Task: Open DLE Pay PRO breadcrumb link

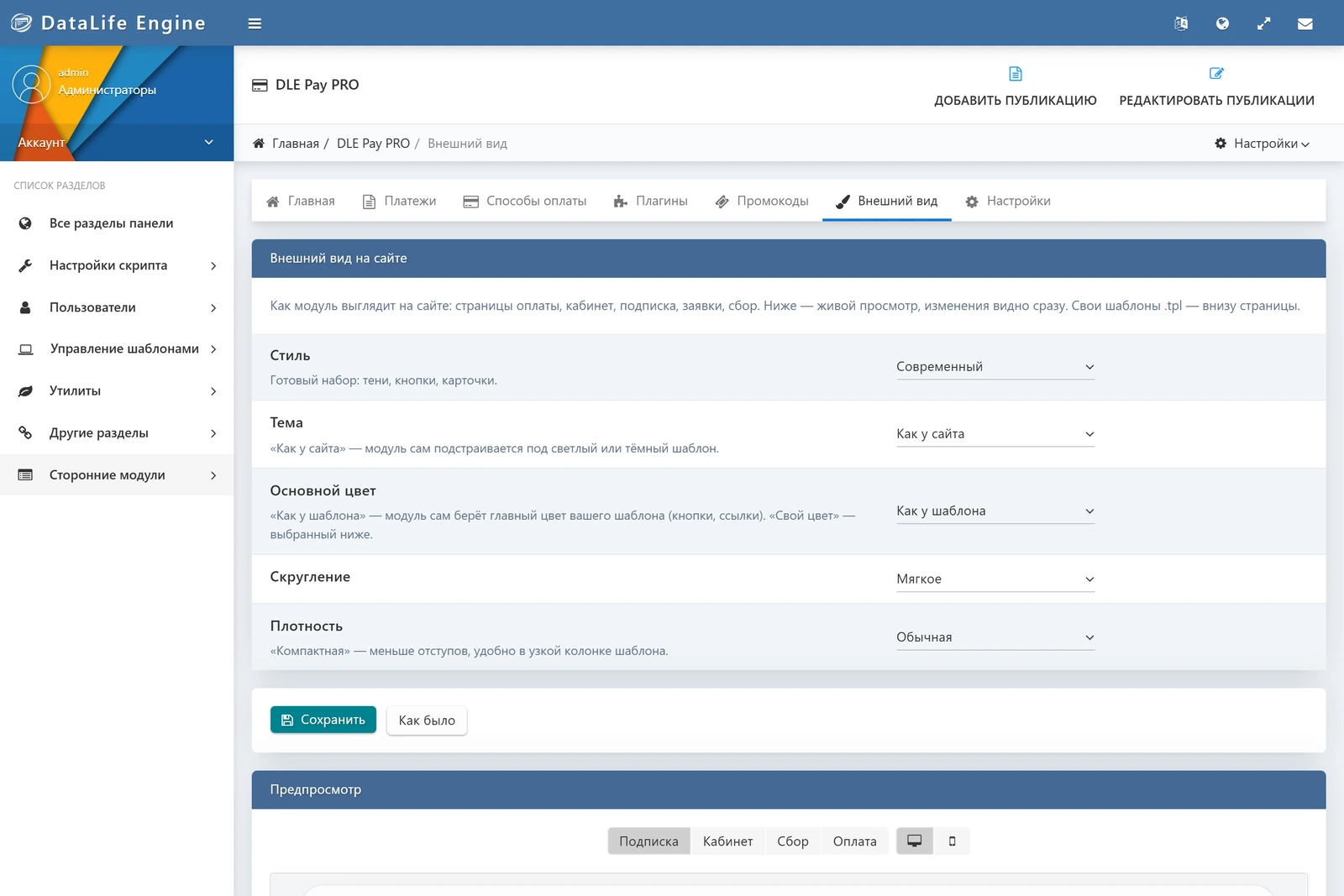Action: pyautogui.click(x=373, y=144)
